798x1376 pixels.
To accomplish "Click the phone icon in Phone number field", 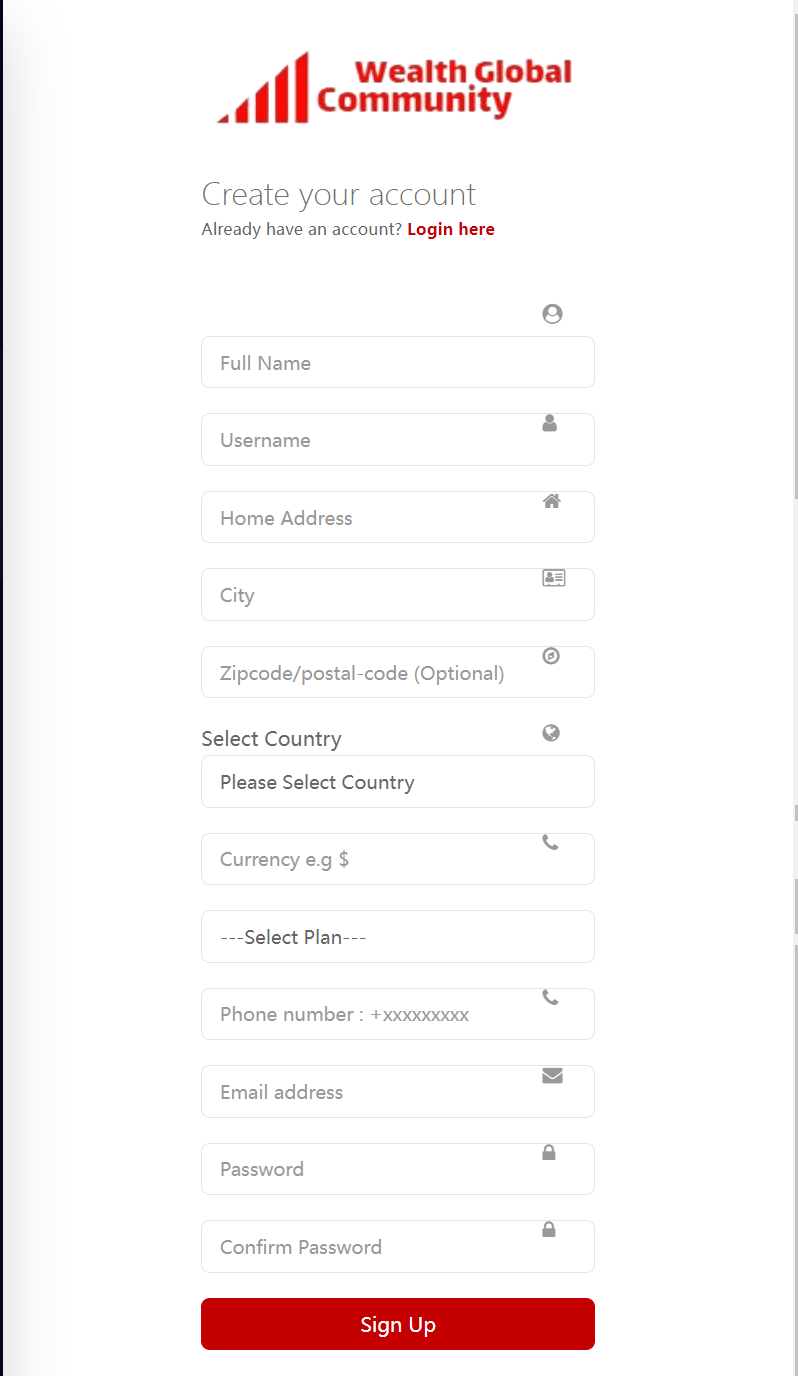I will click(x=550, y=997).
